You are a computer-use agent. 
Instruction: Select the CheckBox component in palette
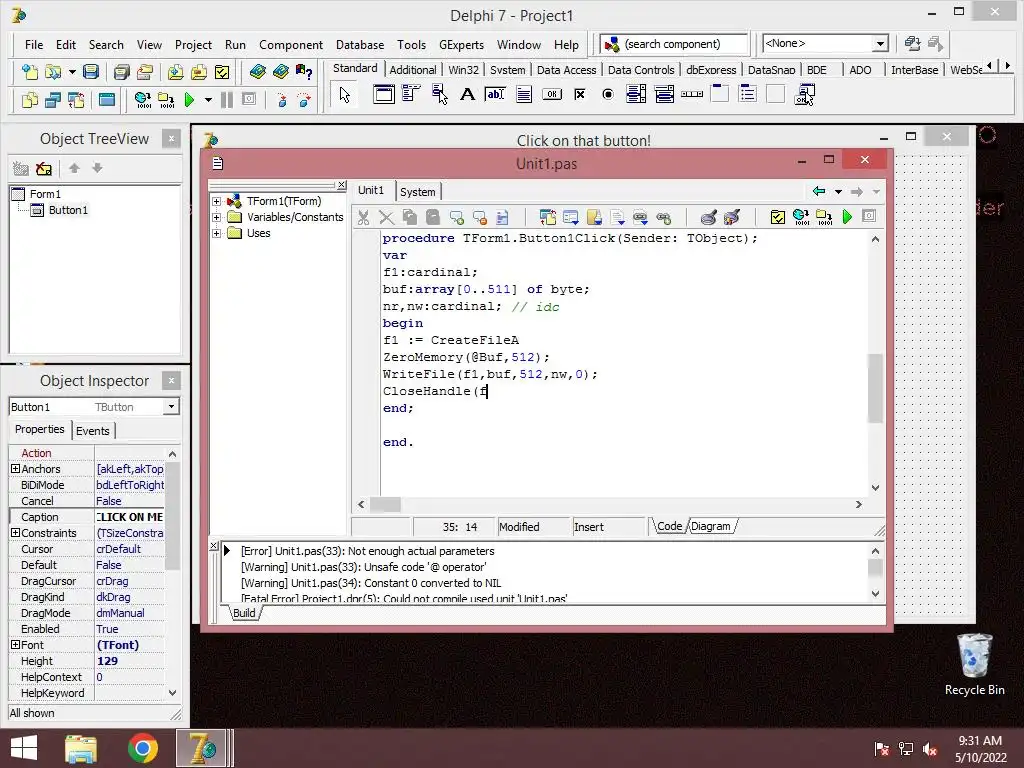[x=580, y=95]
